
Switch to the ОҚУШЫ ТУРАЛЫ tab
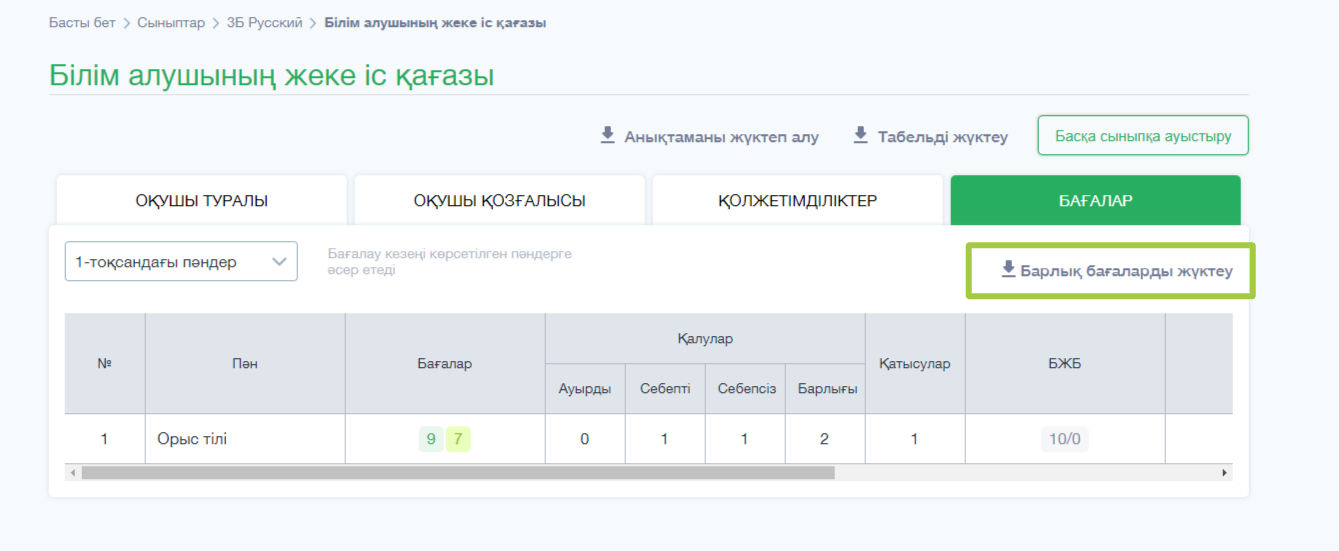(x=202, y=200)
